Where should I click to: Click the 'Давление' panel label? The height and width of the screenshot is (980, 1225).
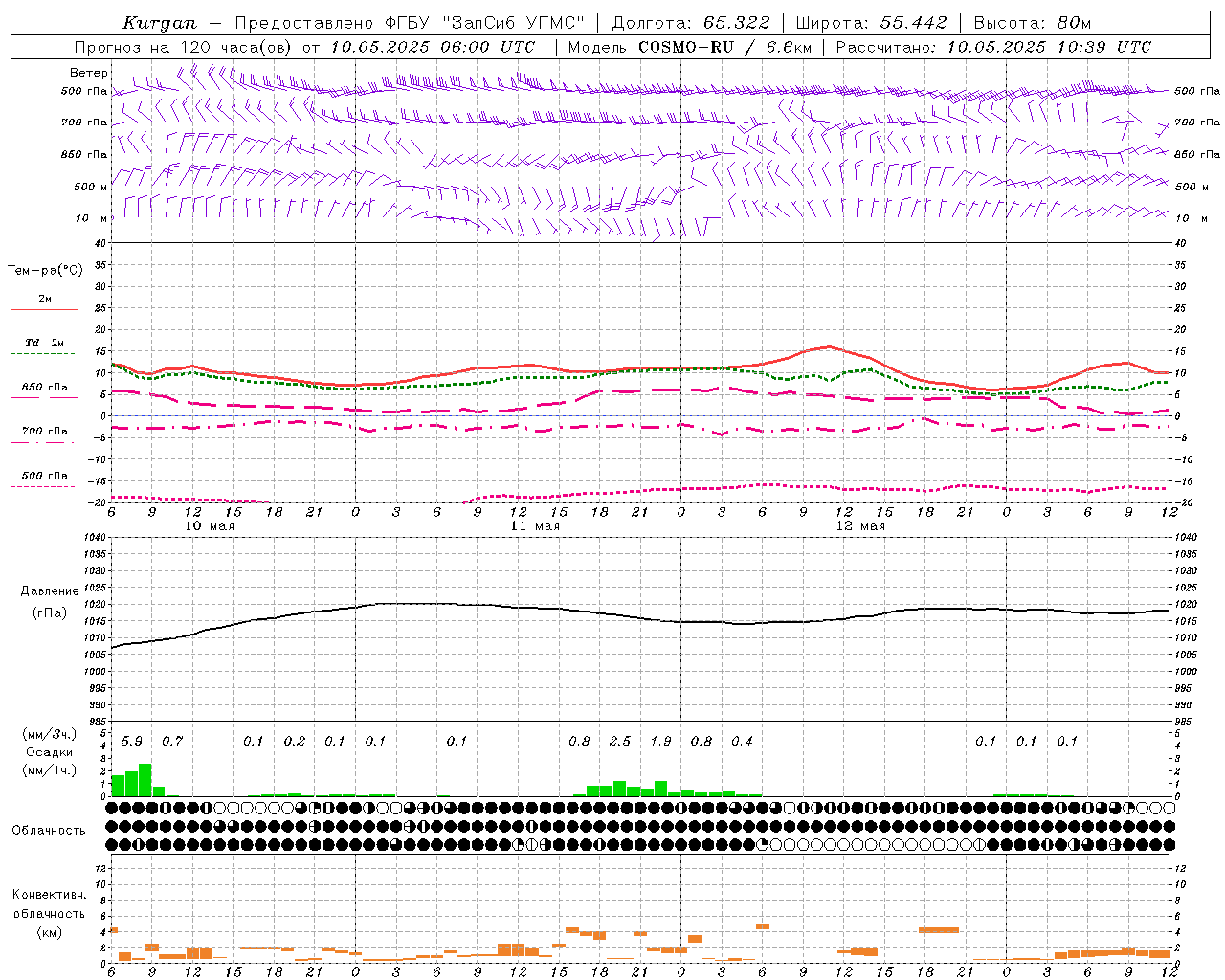(x=50, y=591)
